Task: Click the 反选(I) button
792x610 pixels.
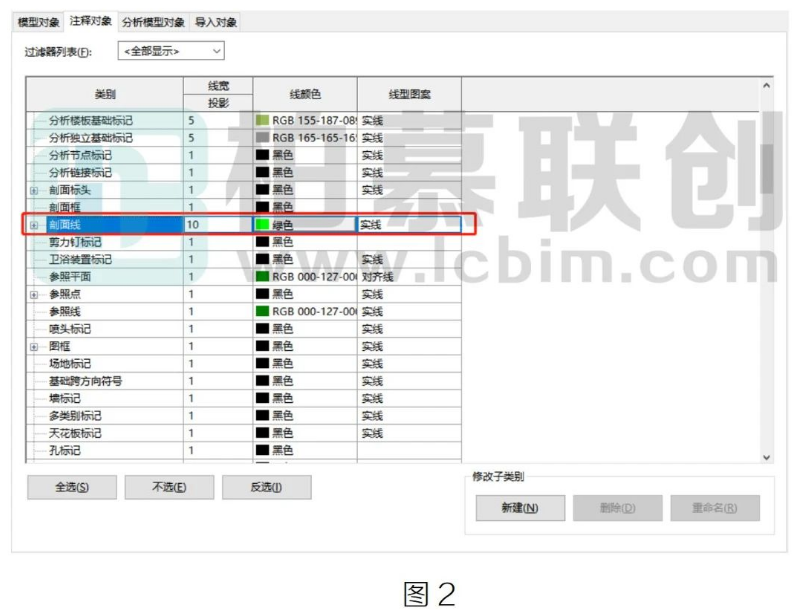Action: 267,487
